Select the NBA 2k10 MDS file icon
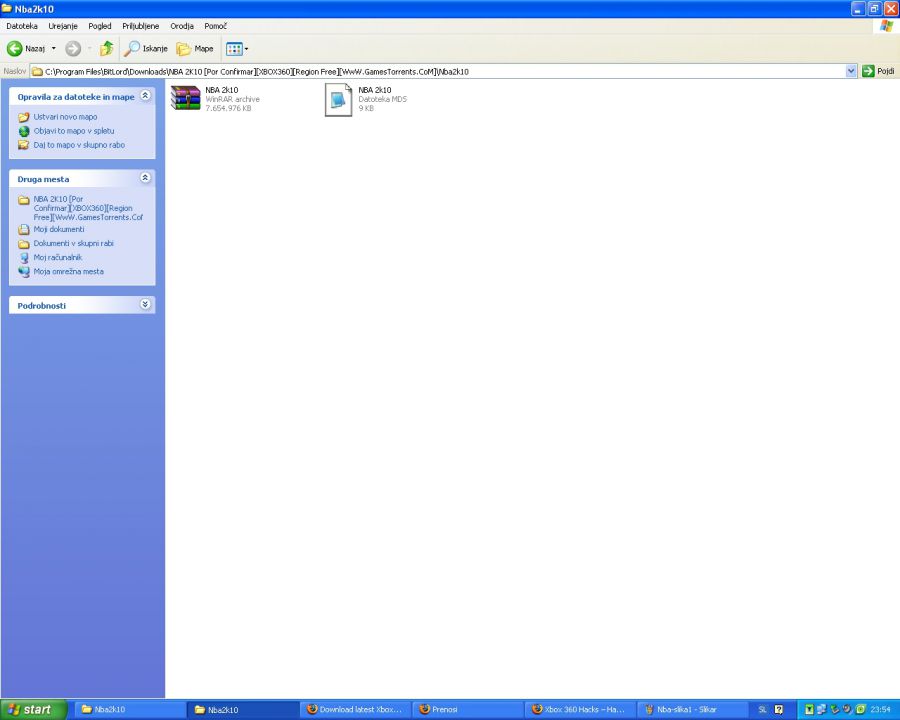 pyautogui.click(x=339, y=99)
